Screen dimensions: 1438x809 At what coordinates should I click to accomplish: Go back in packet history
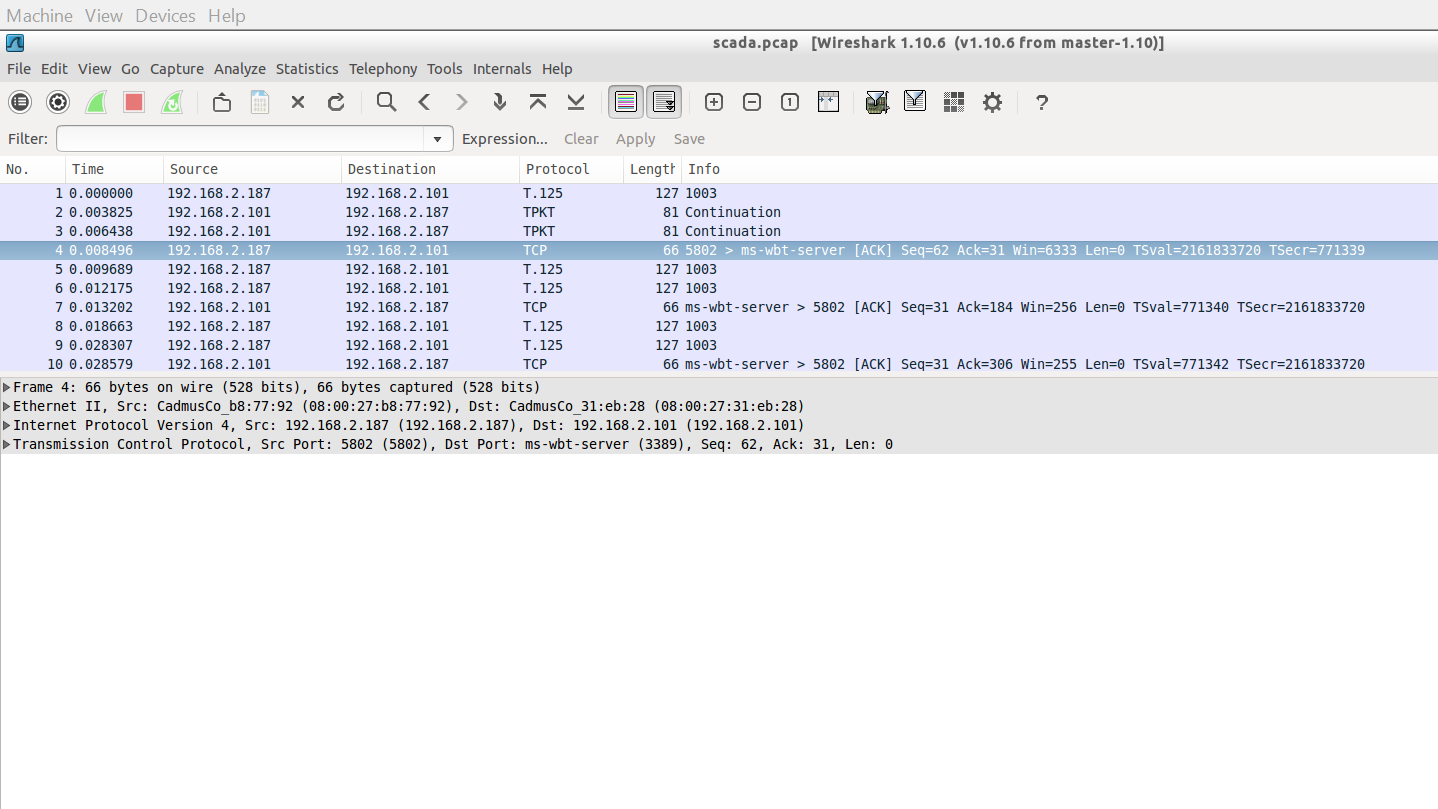[424, 102]
